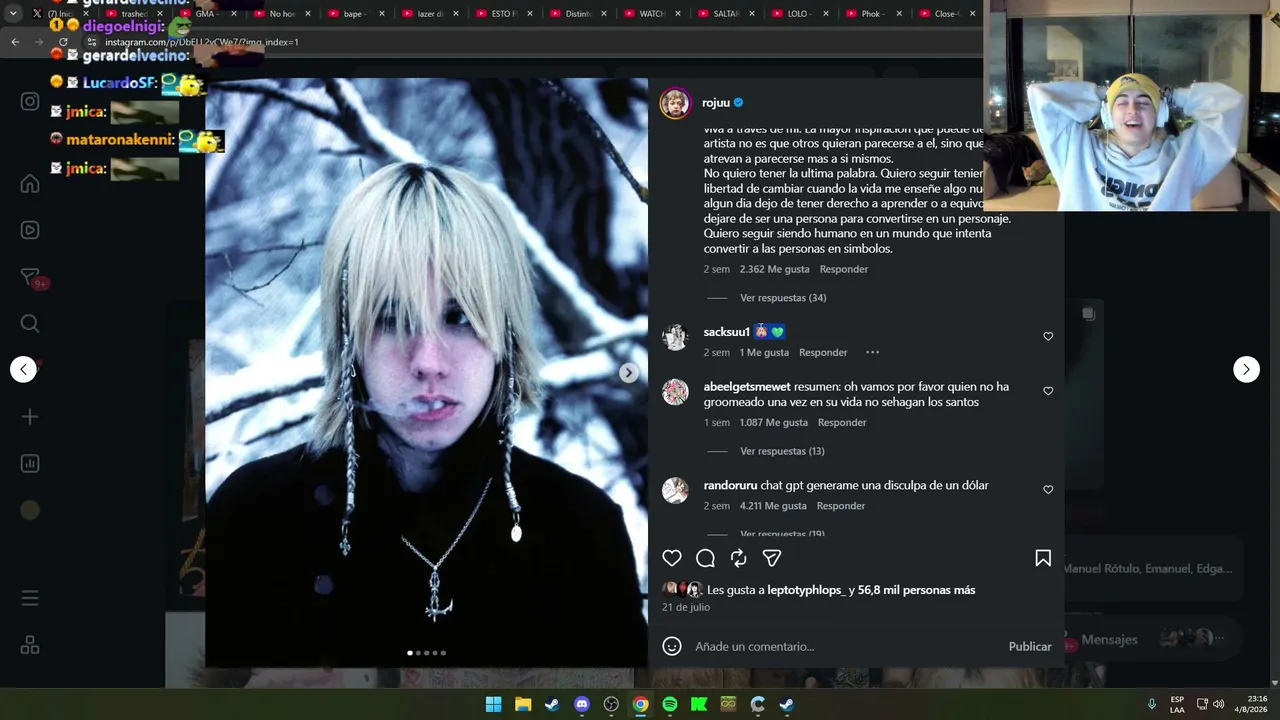
Task: Like the randoruru comment
Action: [1048, 489]
